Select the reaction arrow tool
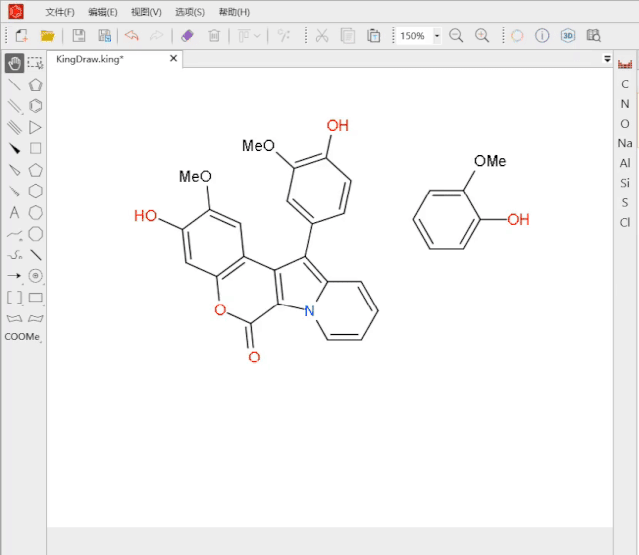The width and height of the screenshot is (639, 555). coord(14,276)
